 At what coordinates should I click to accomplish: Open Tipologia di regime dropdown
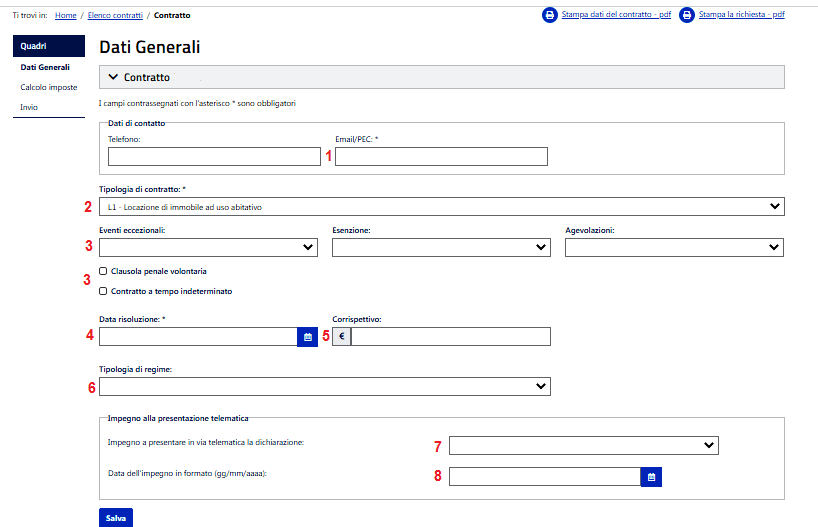click(x=324, y=387)
